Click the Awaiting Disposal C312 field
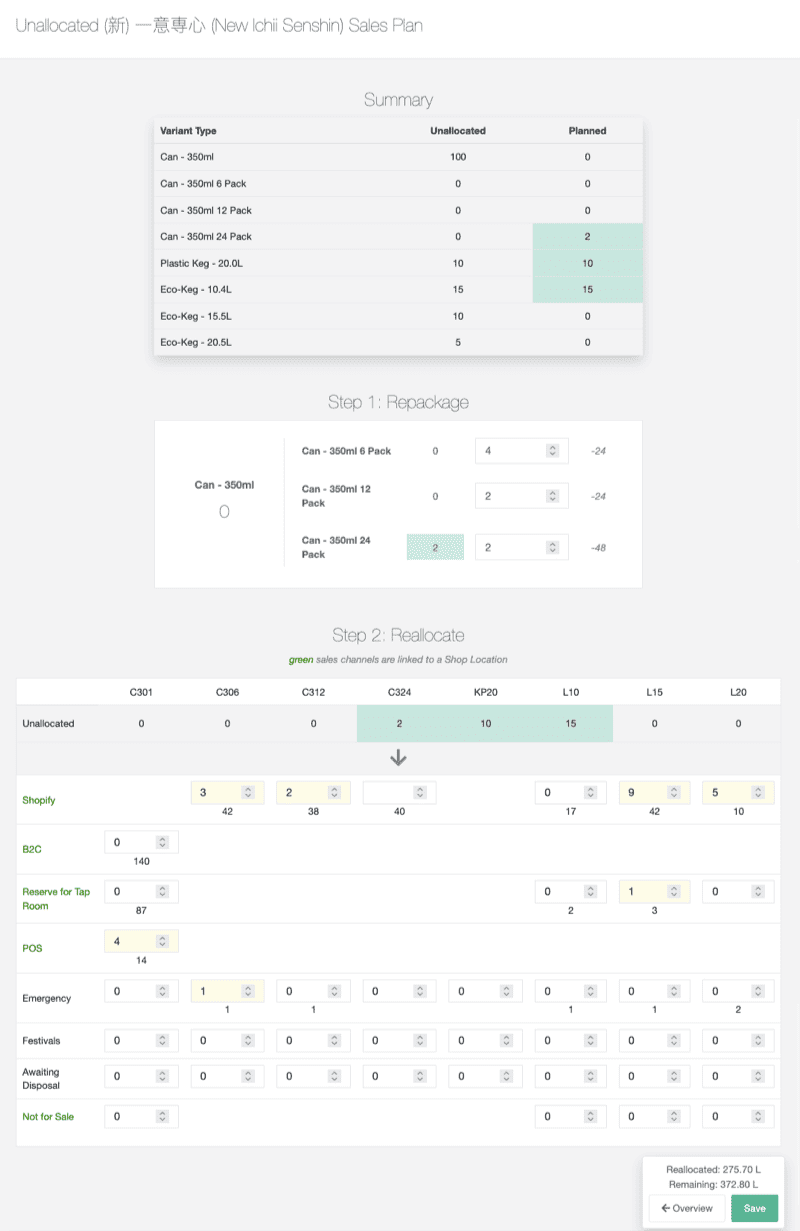Image resolution: width=800 pixels, height=1231 pixels. click(313, 1078)
